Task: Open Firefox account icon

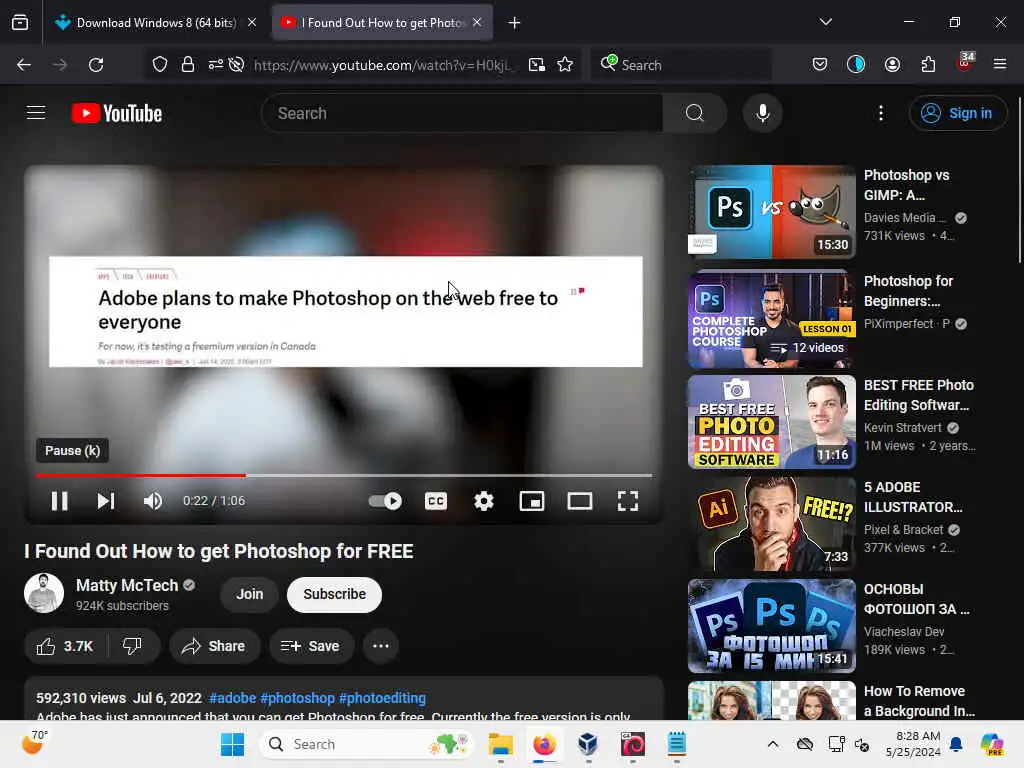Action: point(892,65)
